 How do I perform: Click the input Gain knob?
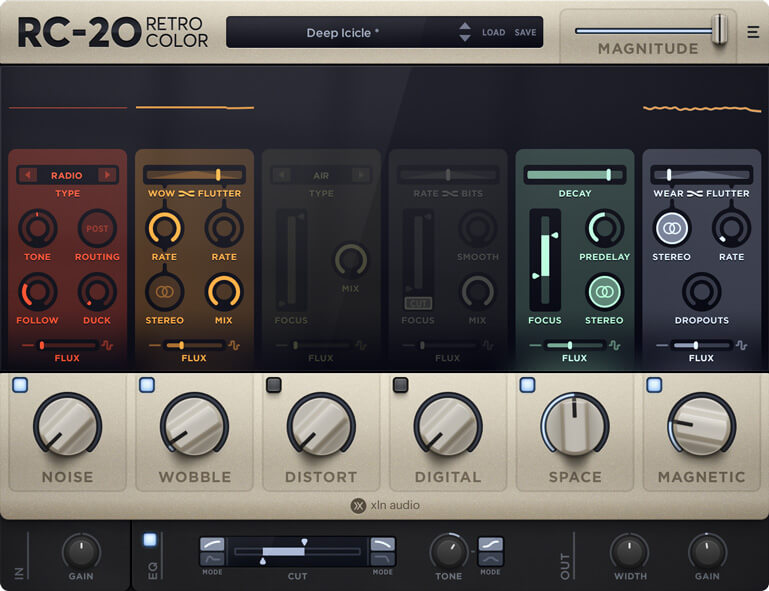pyautogui.click(x=81, y=552)
